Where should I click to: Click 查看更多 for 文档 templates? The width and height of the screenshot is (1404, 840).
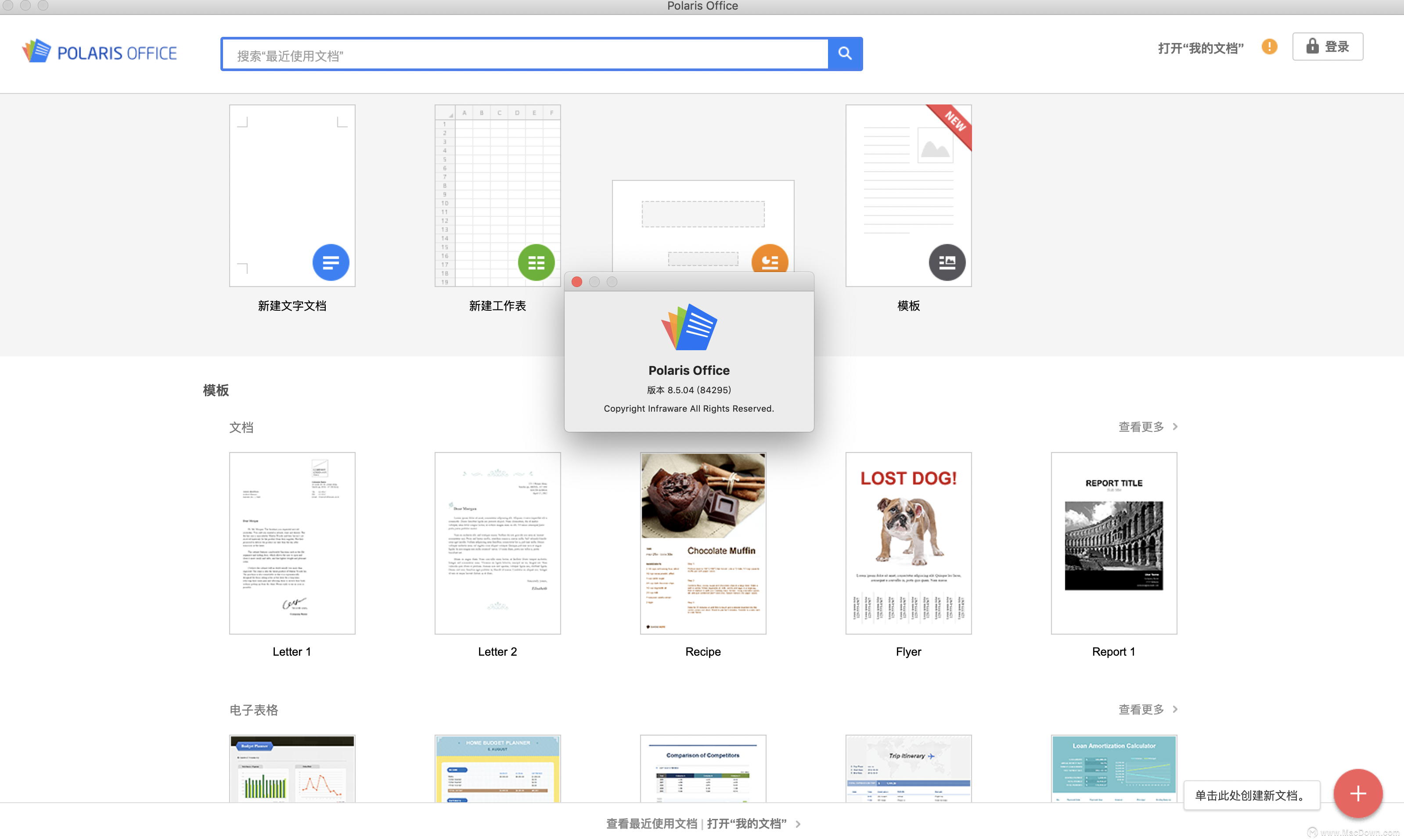pyautogui.click(x=1141, y=427)
